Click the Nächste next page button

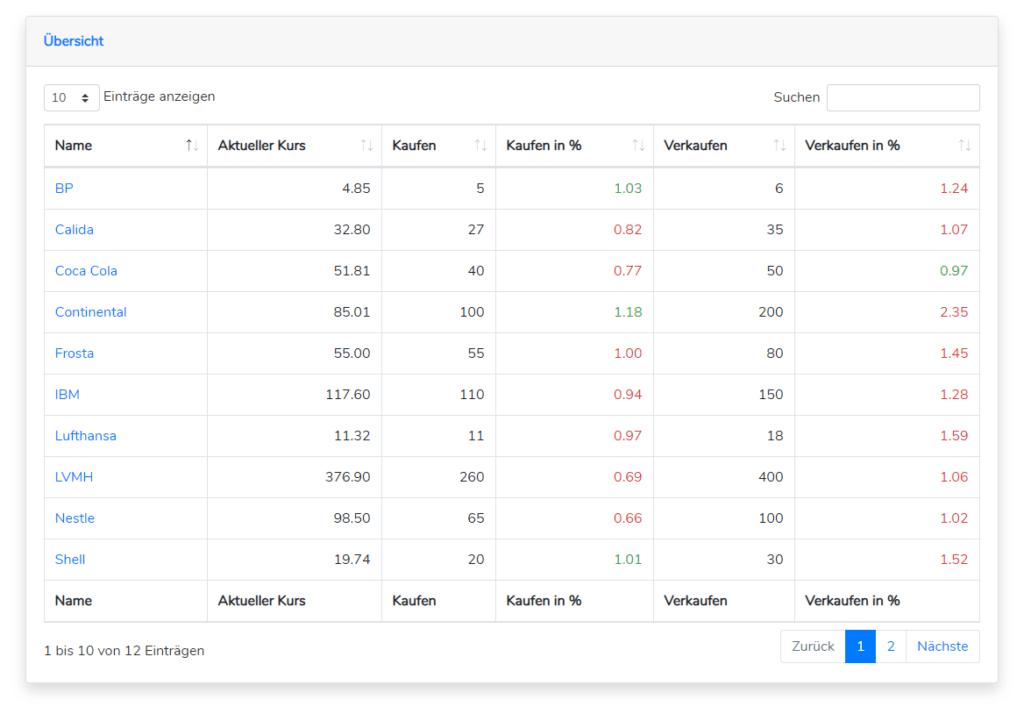point(942,646)
